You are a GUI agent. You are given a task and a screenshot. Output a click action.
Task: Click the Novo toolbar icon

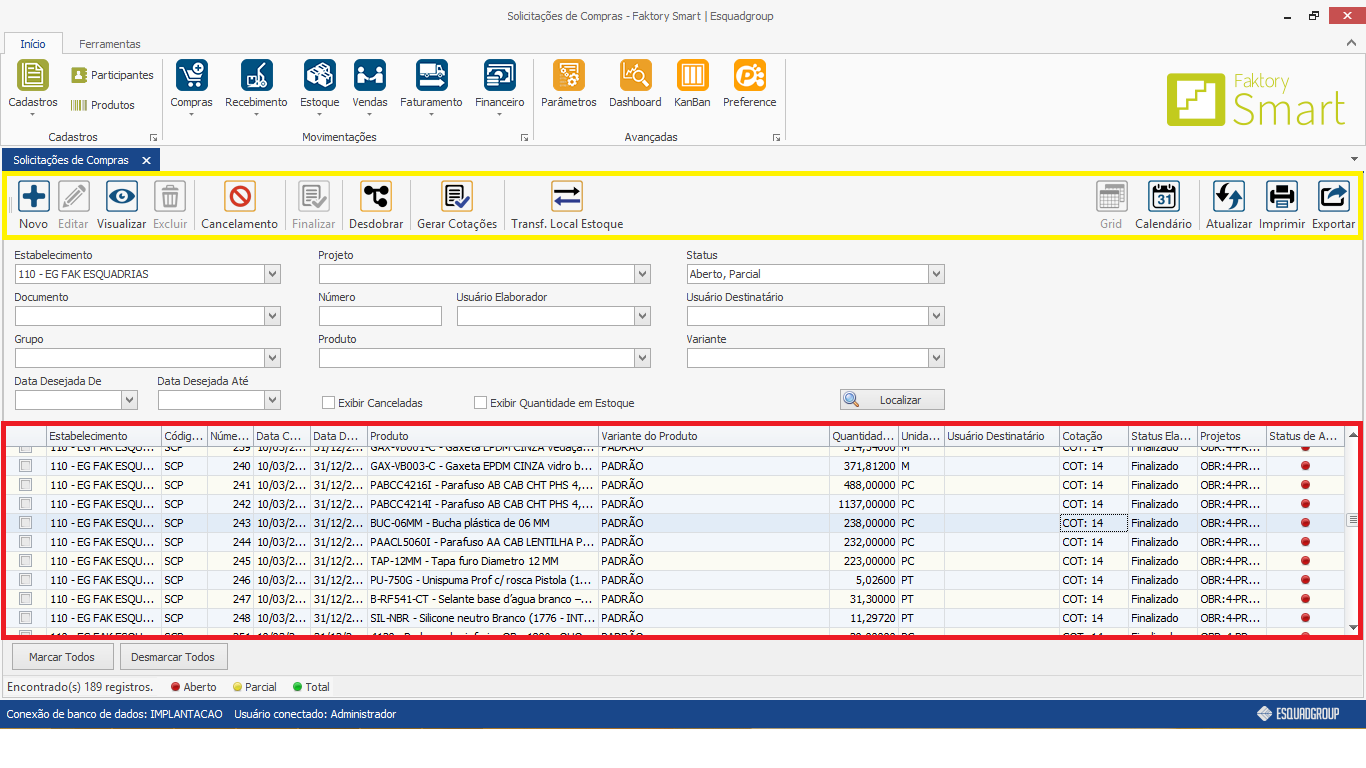pyautogui.click(x=34, y=197)
